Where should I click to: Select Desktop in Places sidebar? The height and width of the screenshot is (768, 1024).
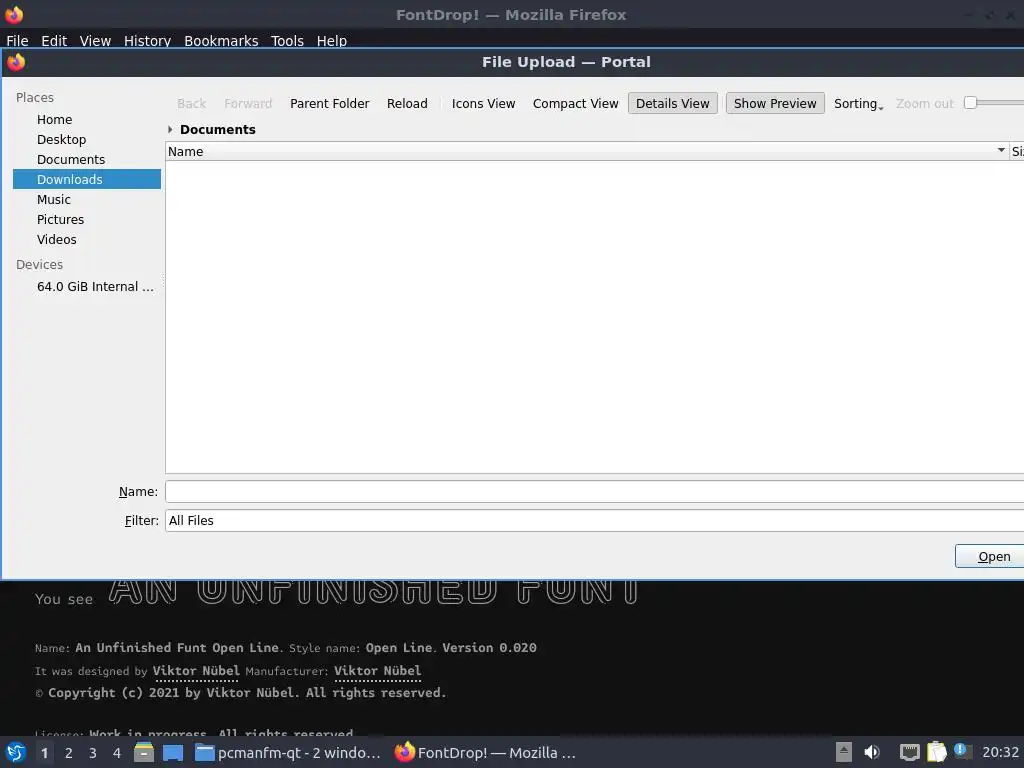point(61,139)
